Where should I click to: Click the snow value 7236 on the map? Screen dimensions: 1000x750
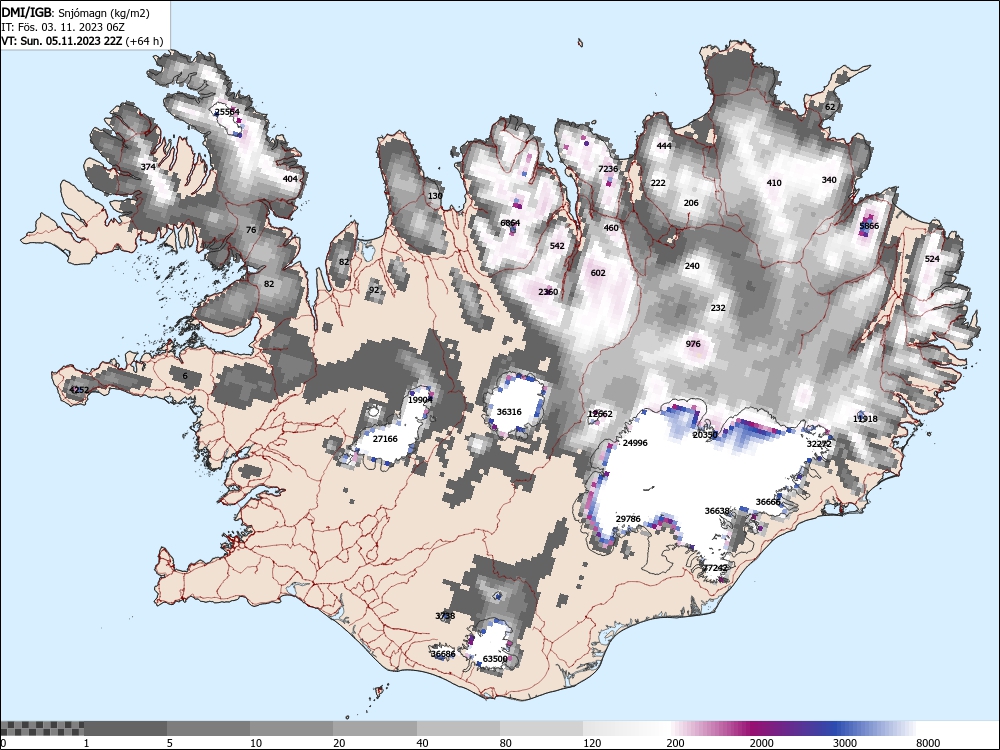608,168
